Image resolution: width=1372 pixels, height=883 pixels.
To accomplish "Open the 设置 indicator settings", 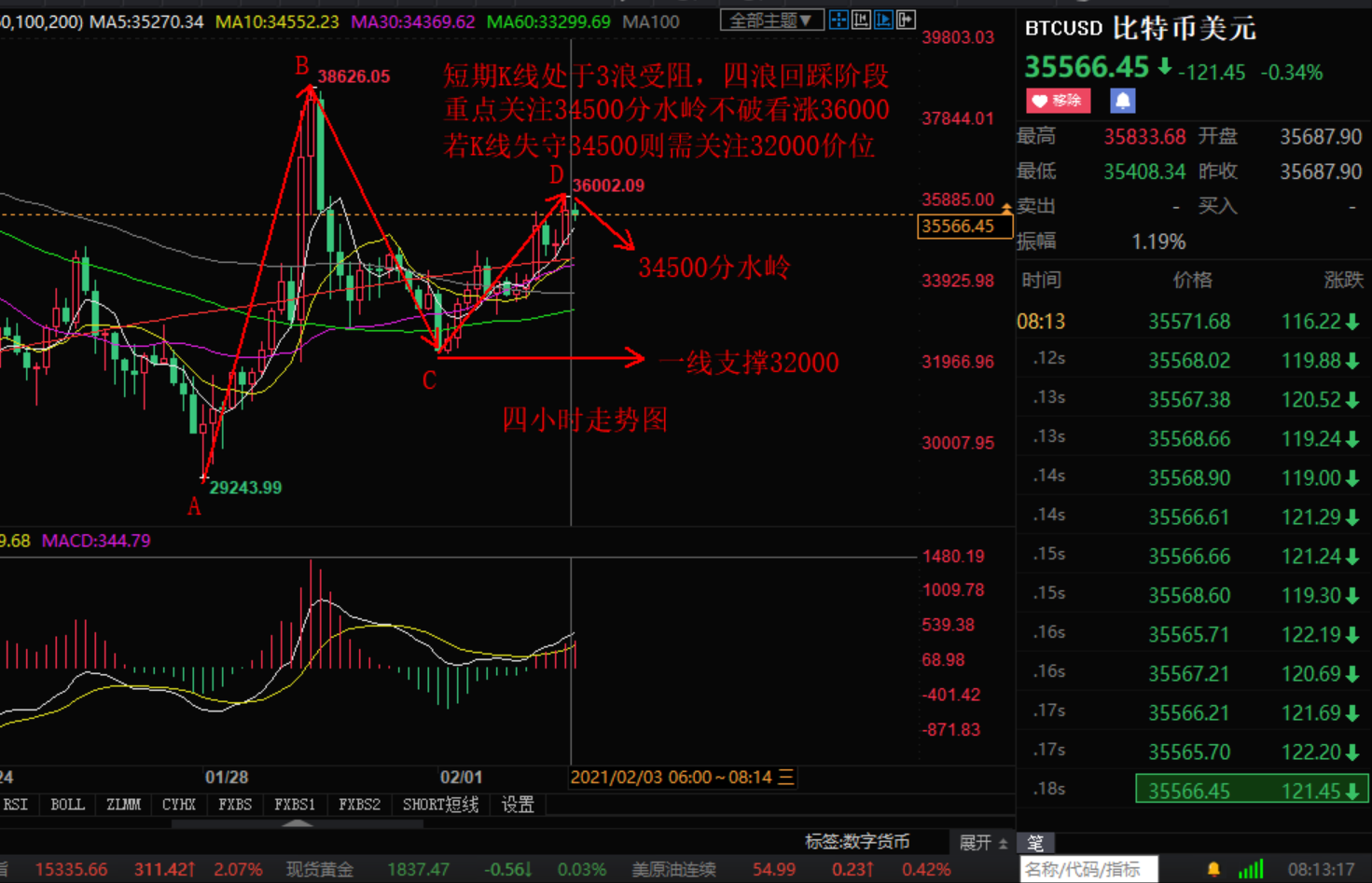I will tap(518, 805).
